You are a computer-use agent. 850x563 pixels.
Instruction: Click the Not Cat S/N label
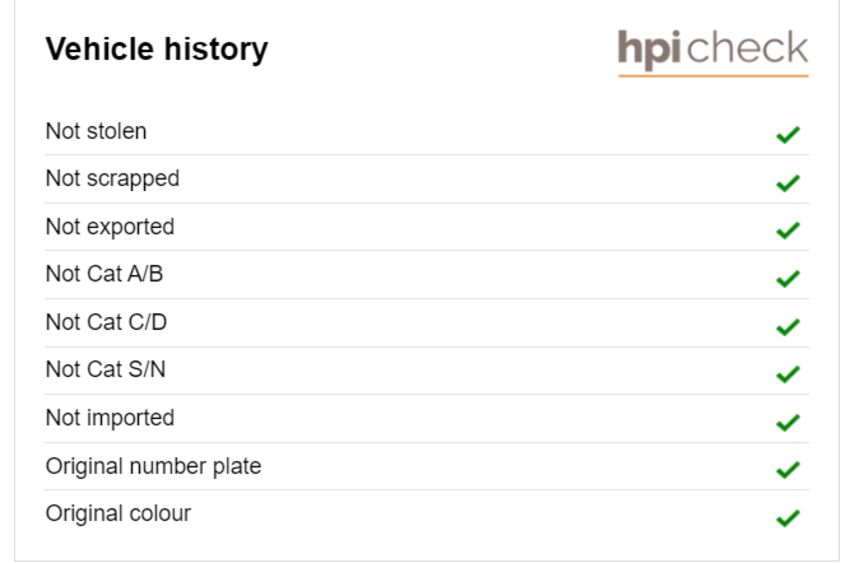point(106,370)
